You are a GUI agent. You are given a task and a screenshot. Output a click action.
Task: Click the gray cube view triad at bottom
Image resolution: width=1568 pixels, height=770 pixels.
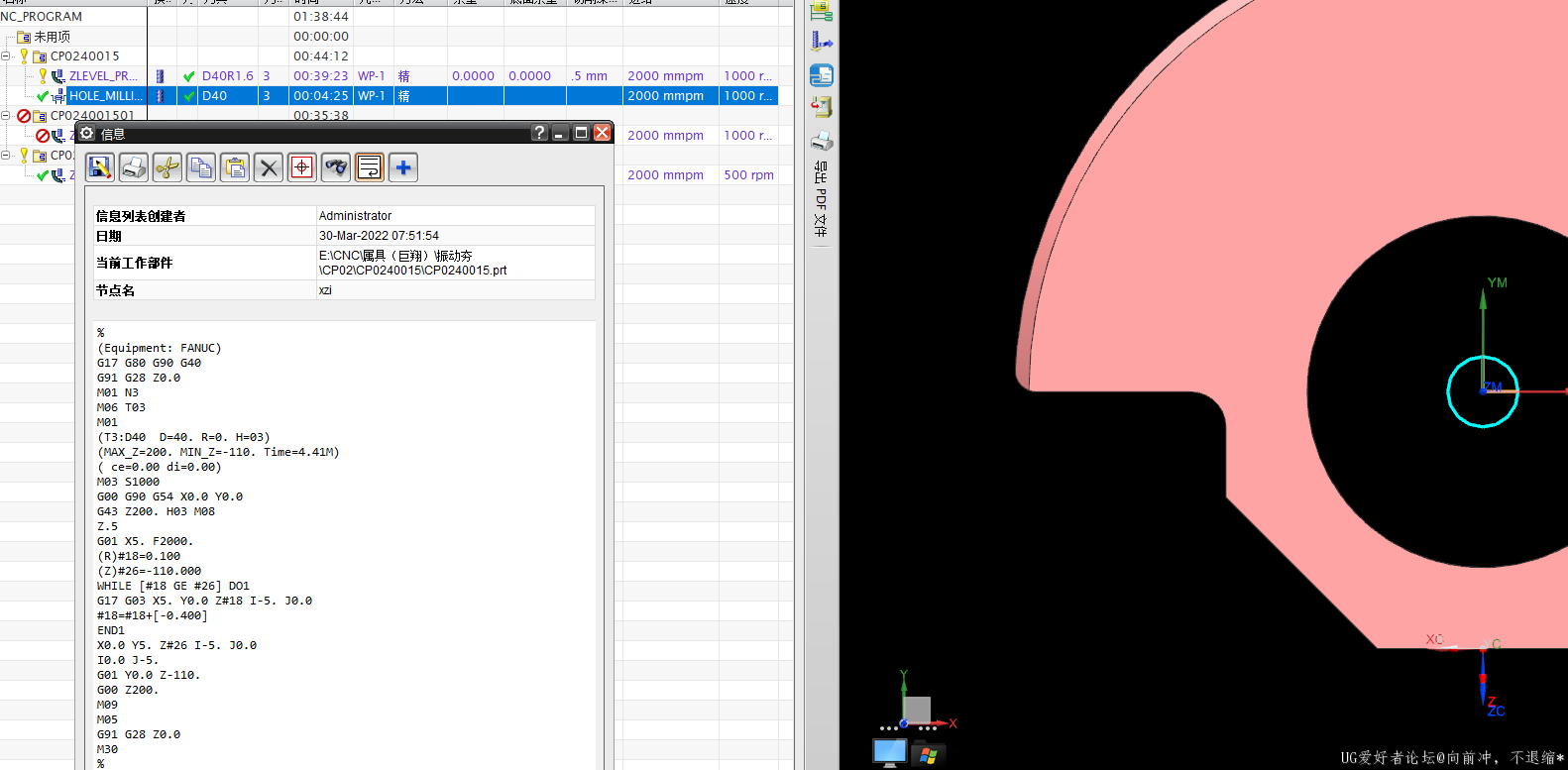coord(917,710)
